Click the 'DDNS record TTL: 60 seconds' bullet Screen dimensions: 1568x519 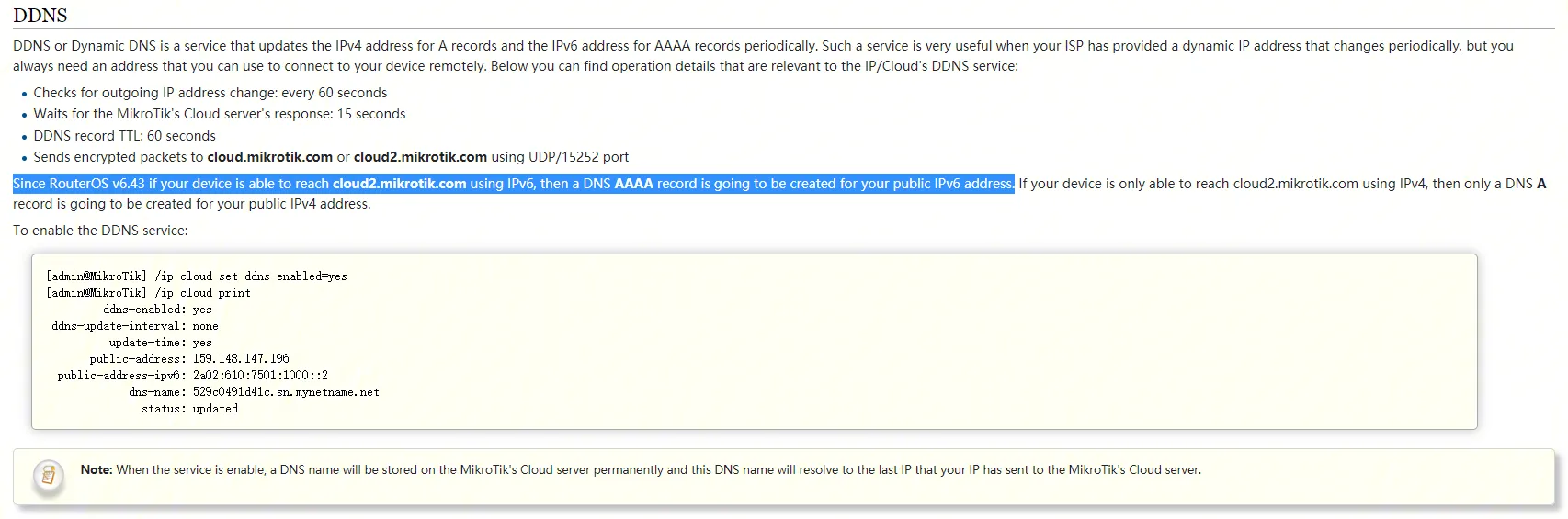coord(124,136)
